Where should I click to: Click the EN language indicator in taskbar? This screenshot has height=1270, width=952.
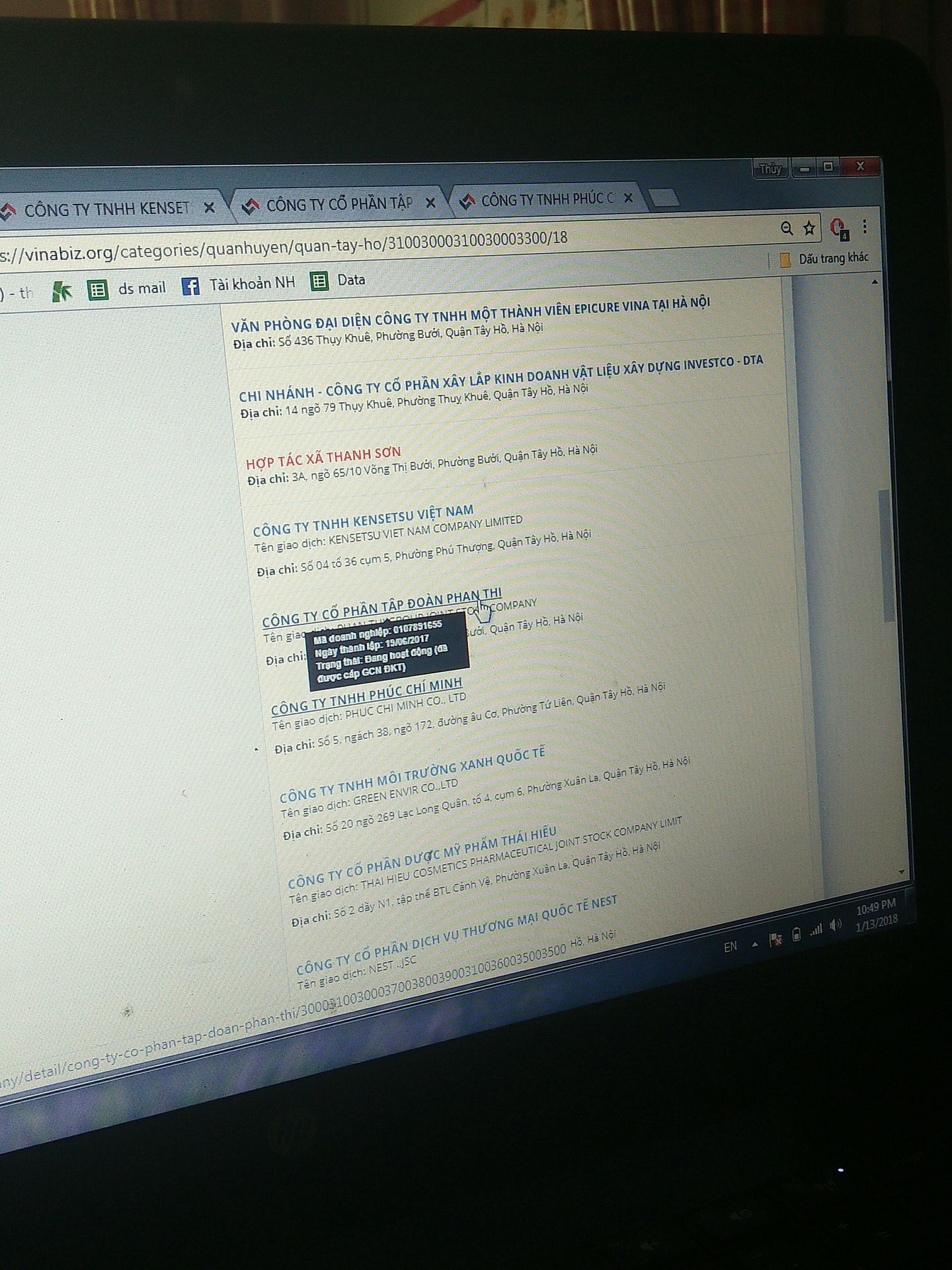click(730, 947)
